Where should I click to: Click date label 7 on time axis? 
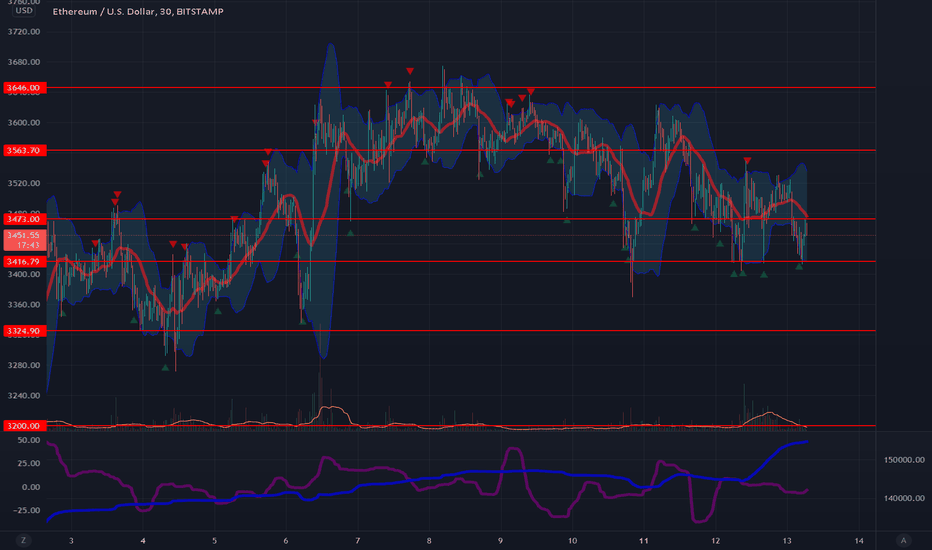tap(357, 540)
